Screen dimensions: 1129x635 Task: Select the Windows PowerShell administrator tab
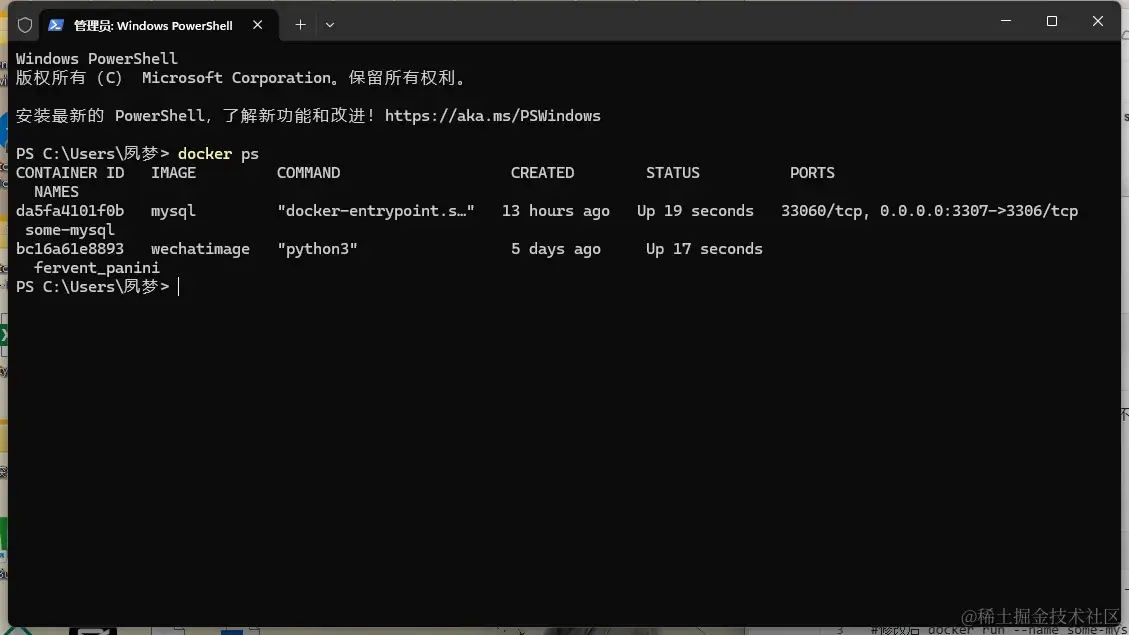click(158, 25)
